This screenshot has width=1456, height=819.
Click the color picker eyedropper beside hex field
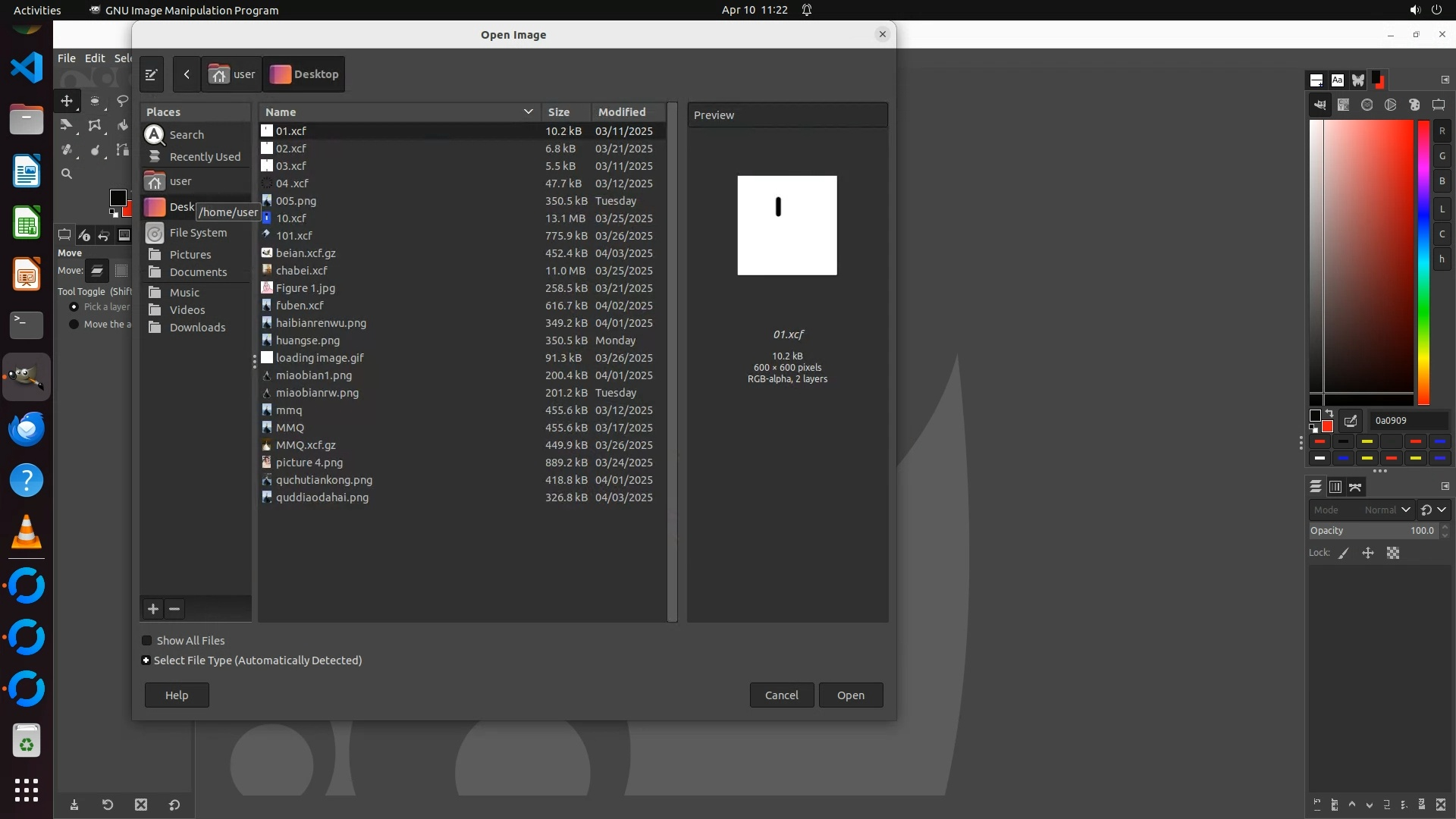coord(1351,421)
